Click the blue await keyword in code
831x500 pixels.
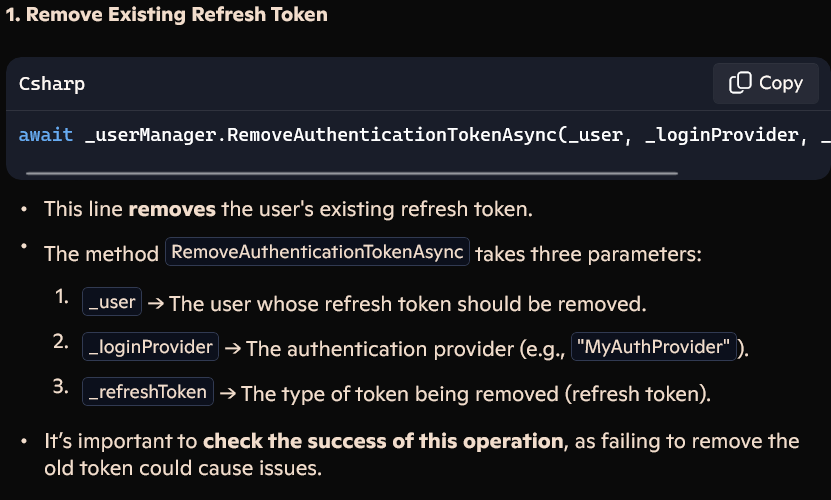coord(46,135)
